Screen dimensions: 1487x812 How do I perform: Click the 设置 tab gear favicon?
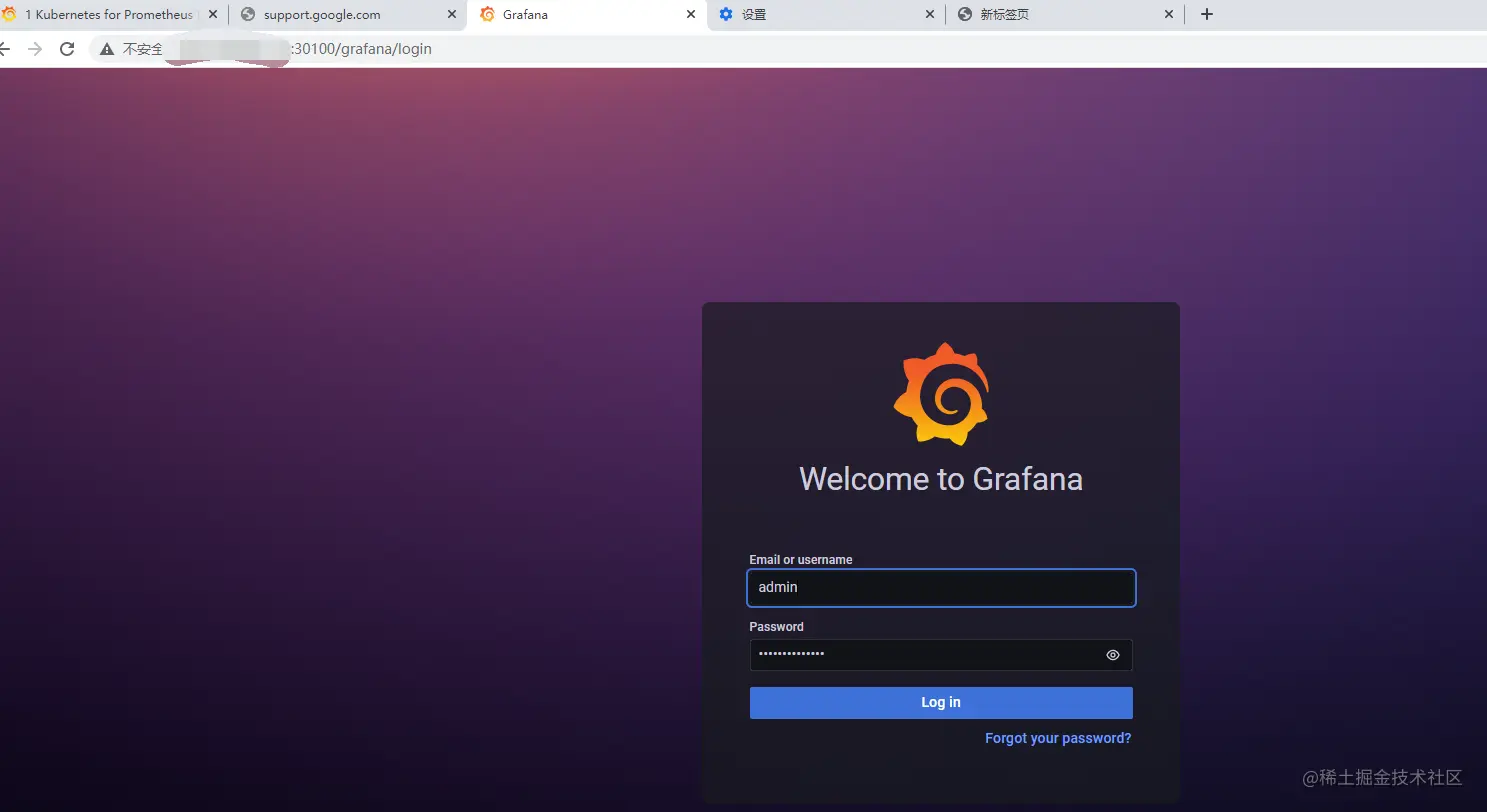[x=726, y=14]
